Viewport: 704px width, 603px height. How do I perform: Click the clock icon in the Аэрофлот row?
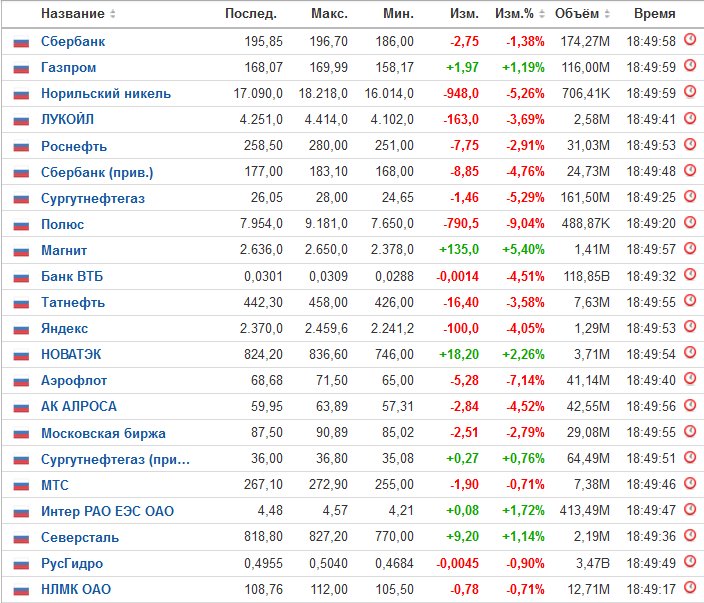pos(690,379)
